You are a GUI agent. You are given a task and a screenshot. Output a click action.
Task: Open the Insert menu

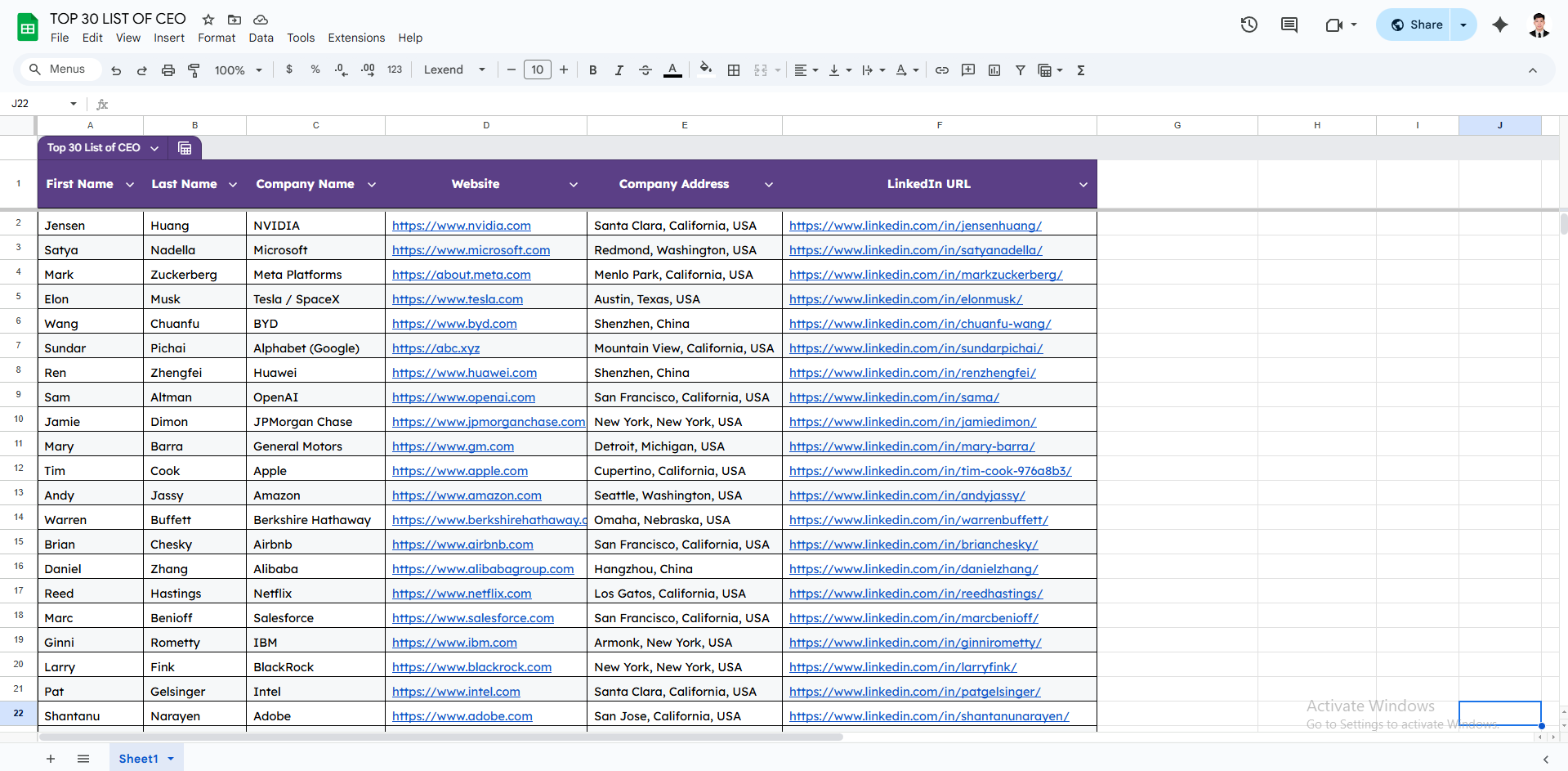pos(169,38)
